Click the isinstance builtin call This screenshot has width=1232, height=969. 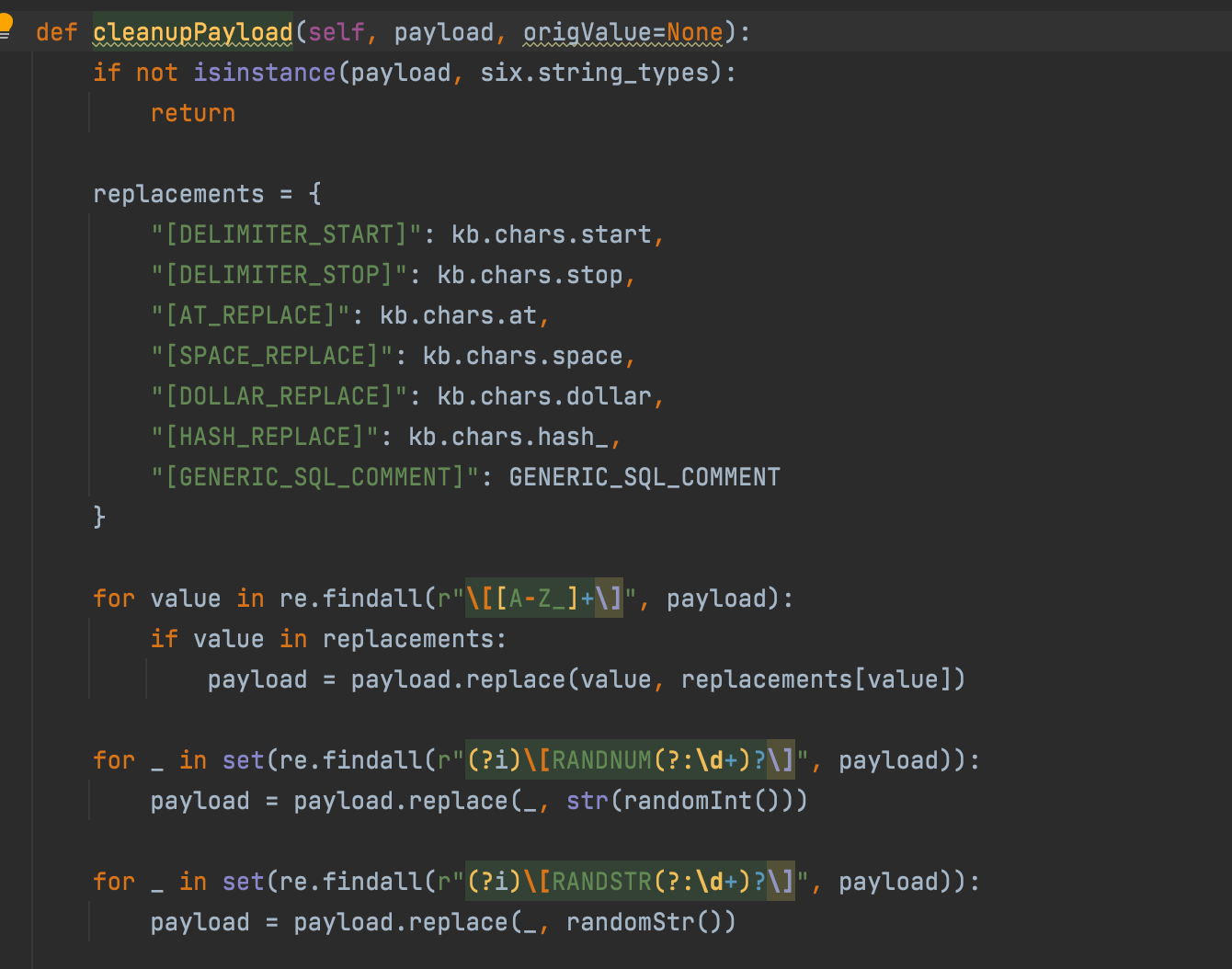click(x=264, y=74)
